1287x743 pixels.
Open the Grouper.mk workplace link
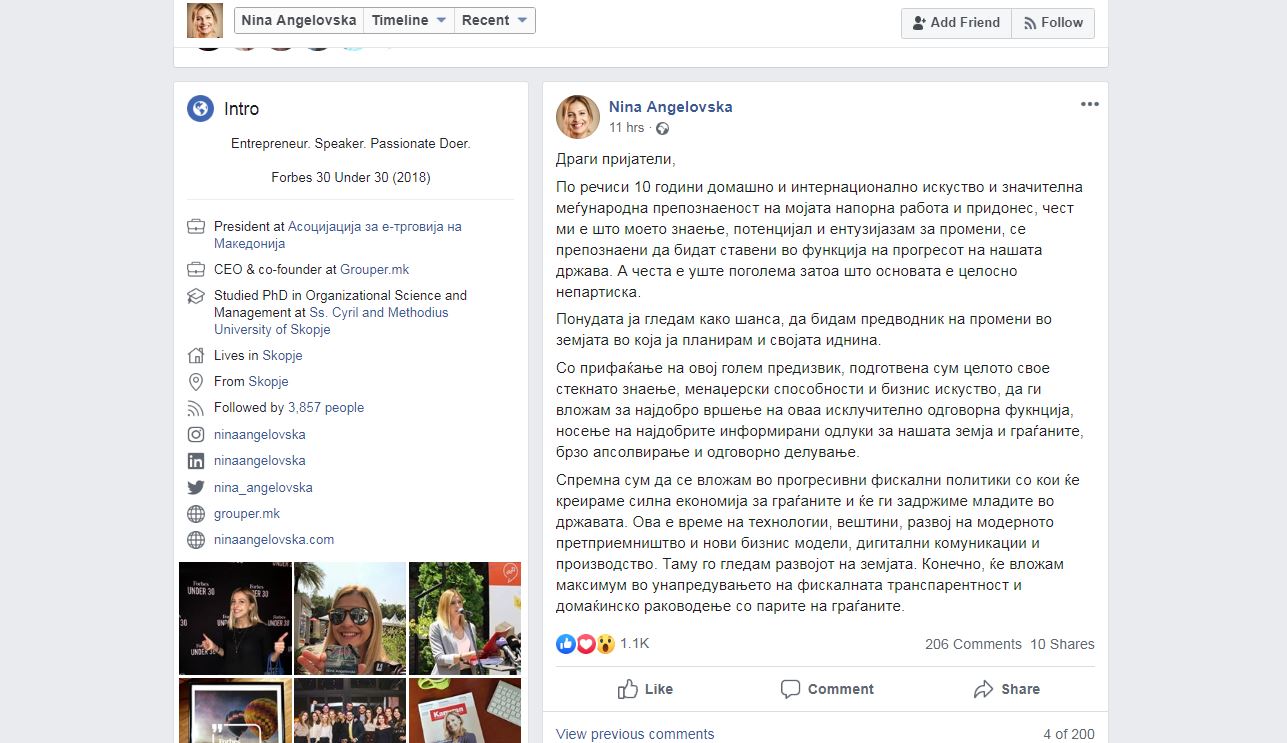(374, 269)
